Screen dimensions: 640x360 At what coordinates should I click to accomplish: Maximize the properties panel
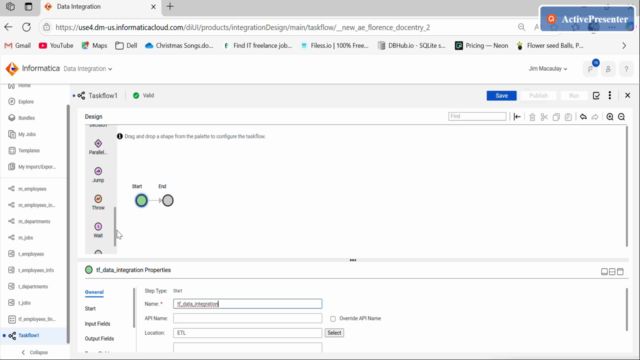620,272
